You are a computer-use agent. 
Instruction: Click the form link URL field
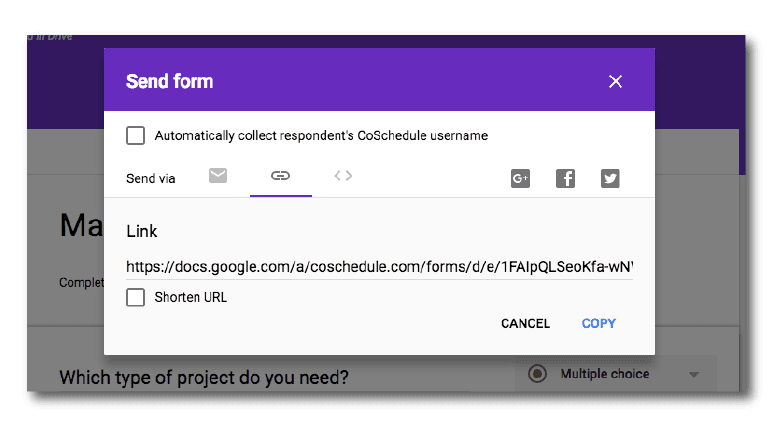[379, 267]
